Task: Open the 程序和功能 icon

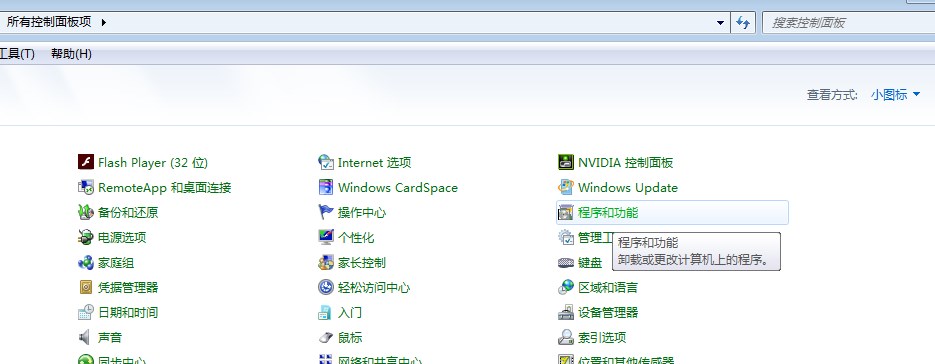Action: click(565, 212)
